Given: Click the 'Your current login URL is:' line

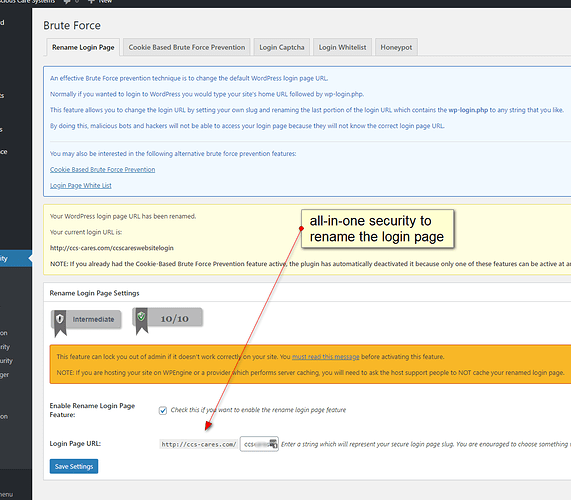Looking at the screenshot, I should [x=86, y=232].
